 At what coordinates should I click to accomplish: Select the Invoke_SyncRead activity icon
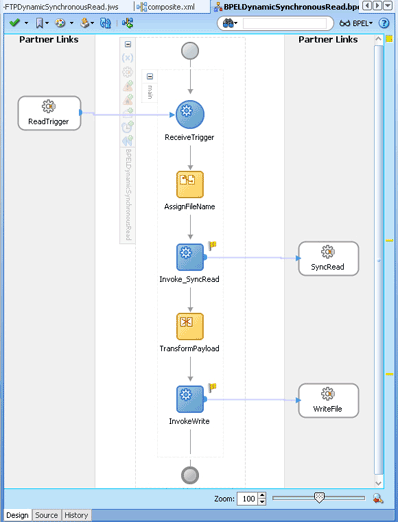190,257
